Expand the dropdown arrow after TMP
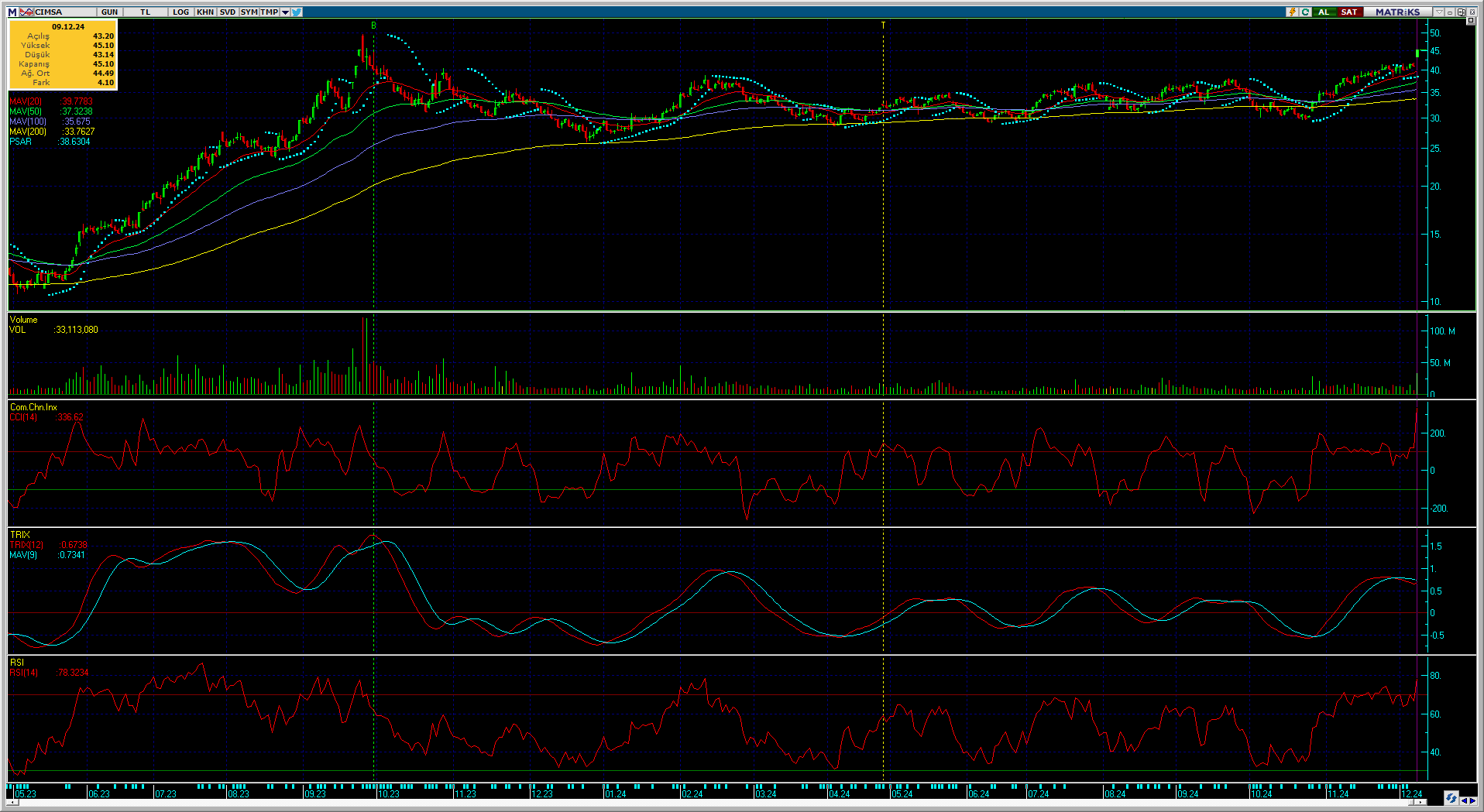1484x812 pixels. (285, 12)
